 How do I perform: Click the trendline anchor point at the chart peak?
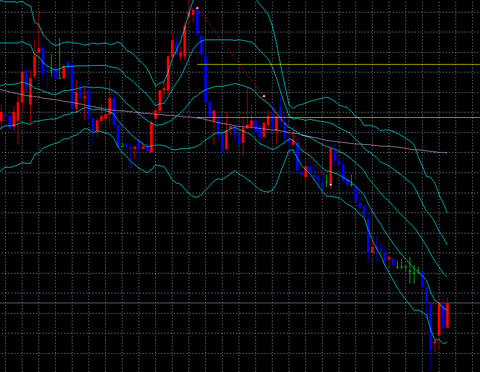197,8
